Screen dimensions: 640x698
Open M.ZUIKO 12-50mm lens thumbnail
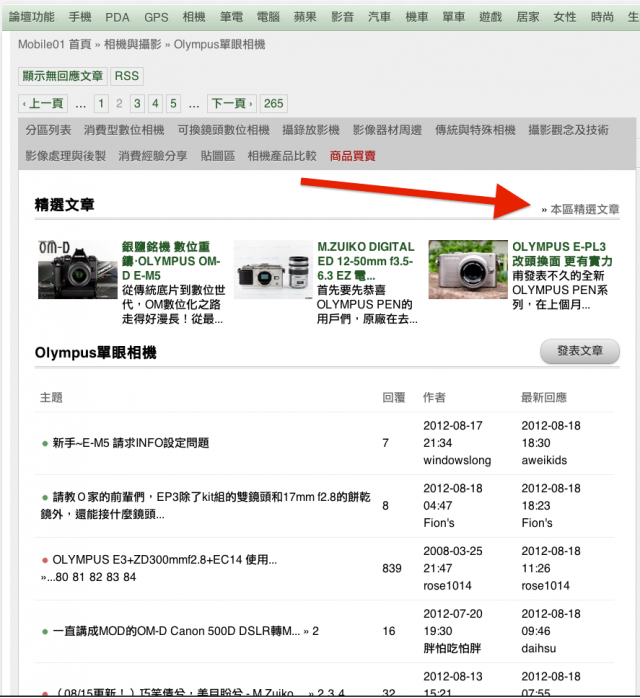(x=273, y=270)
